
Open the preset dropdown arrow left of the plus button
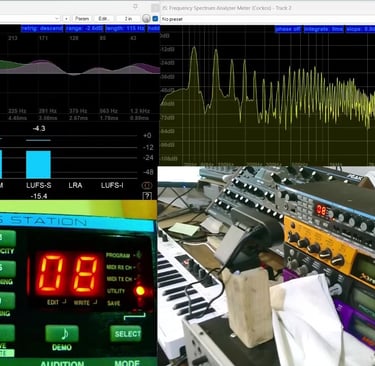click(57, 19)
